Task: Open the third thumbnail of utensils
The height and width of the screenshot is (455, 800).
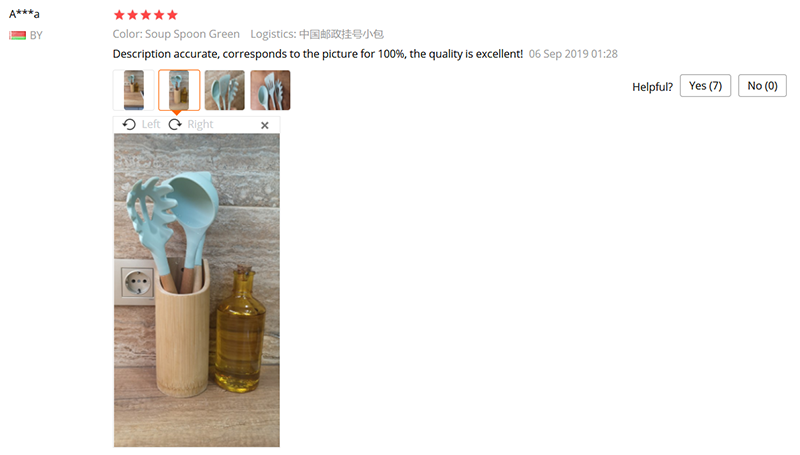Action: pyautogui.click(x=224, y=90)
